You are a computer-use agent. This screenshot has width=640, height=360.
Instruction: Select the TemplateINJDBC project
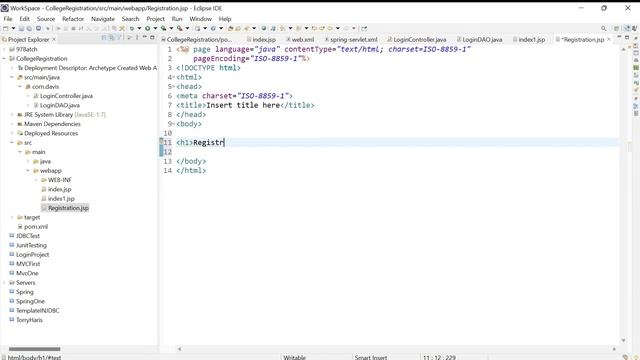point(38,311)
